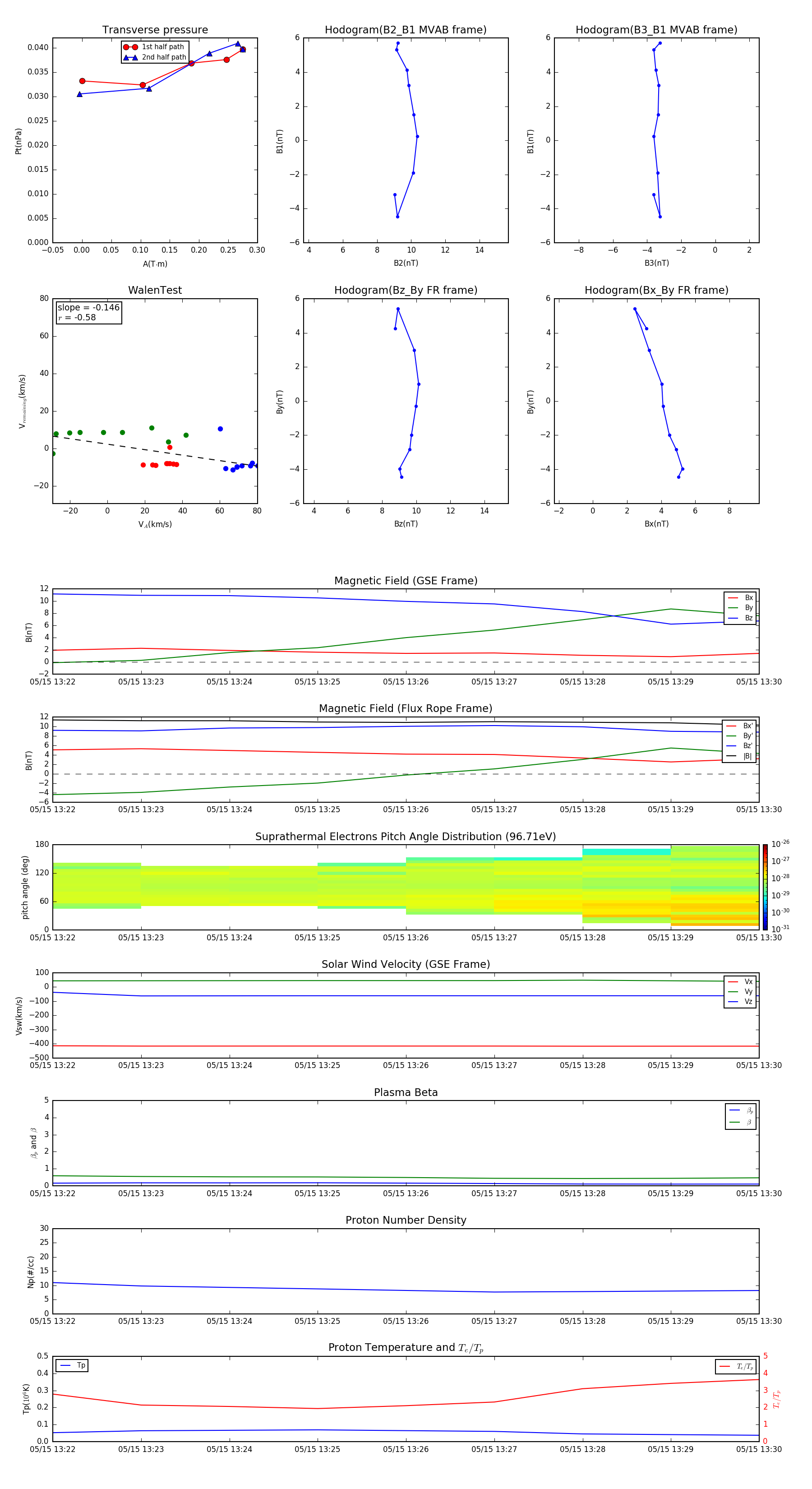Viewport: 812px width, 1489px height.
Task: Click the 'WalenTest' plot title
Action: tap(155, 290)
